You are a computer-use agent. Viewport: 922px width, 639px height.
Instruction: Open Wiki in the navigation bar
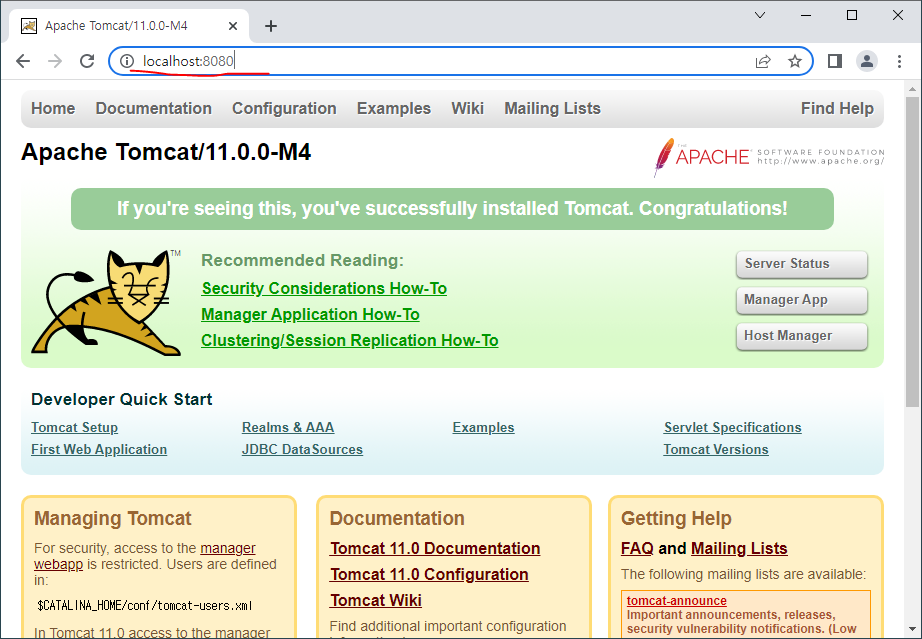(x=467, y=109)
